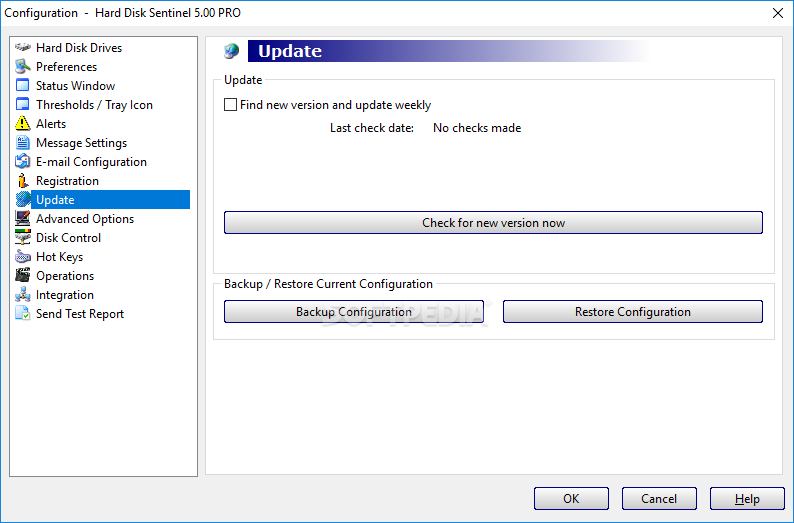
Task: Click the Preferences sidebar icon
Action: [22, 66]
